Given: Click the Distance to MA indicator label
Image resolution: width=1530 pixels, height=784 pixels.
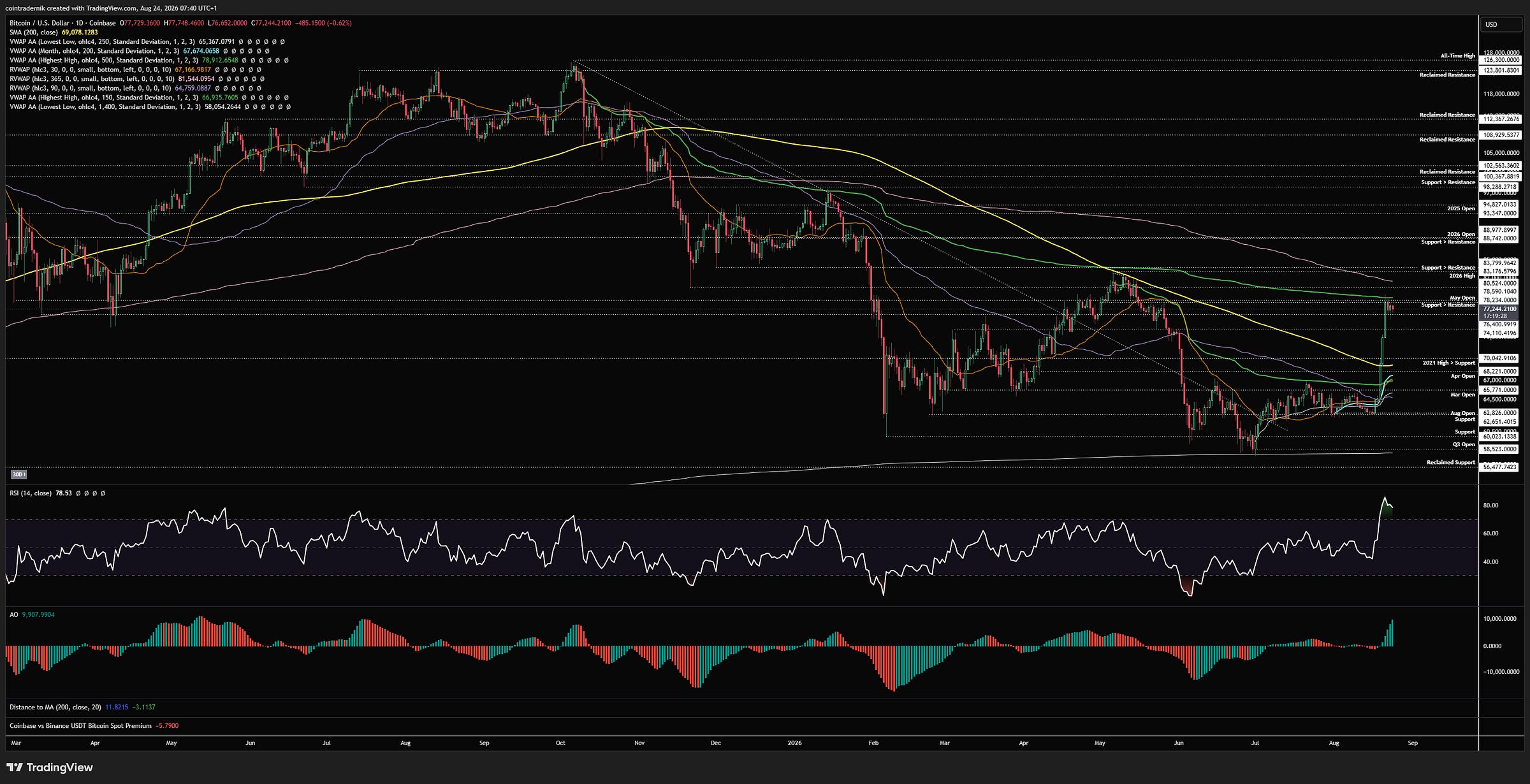Looking at the screenshot, I should click(x=55, y=707).
